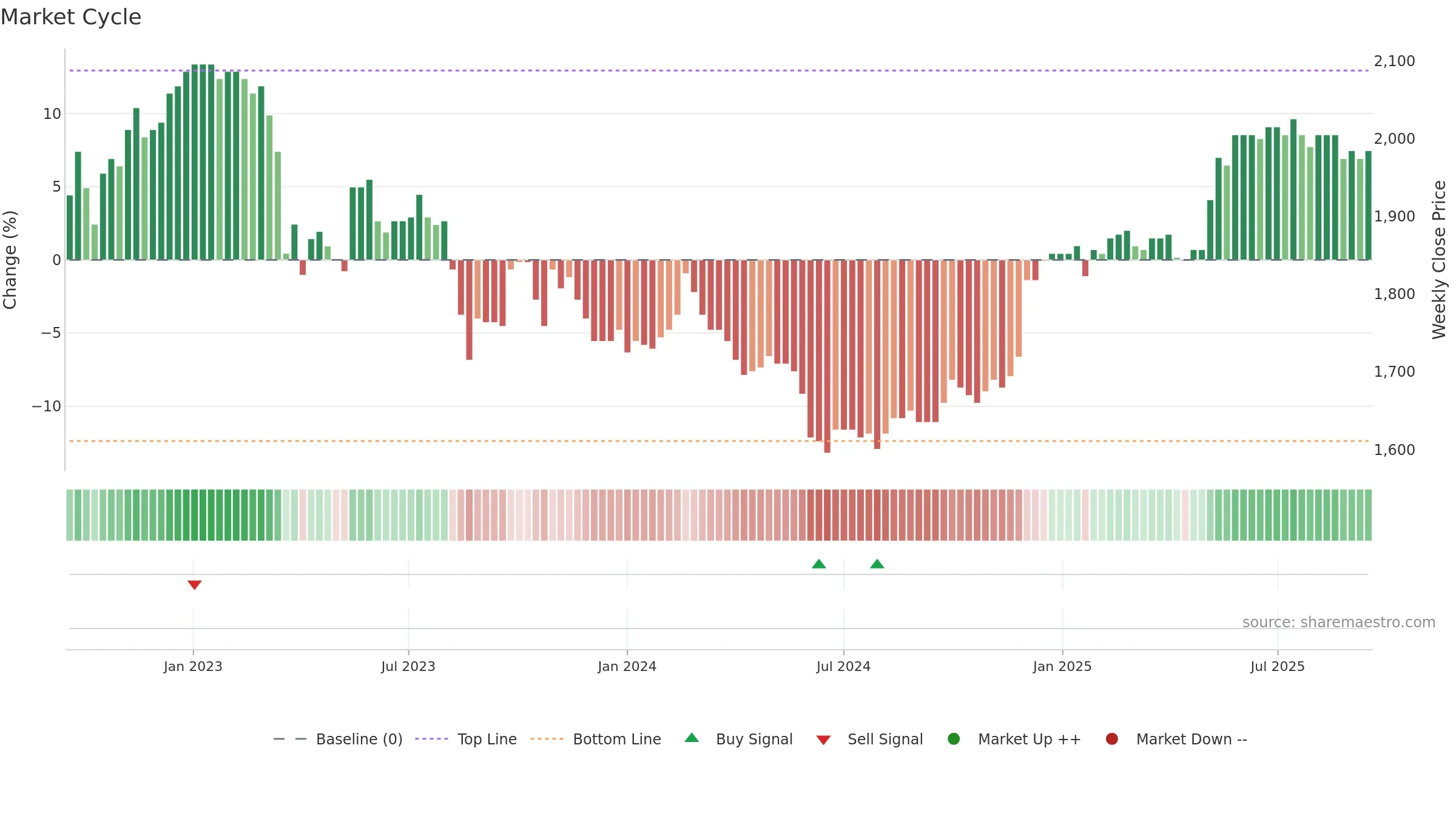The width and height of the screenshot is (1456, 819).
Task: Toggle the Market Up ++ legend item
Action: click(1014, 739)
